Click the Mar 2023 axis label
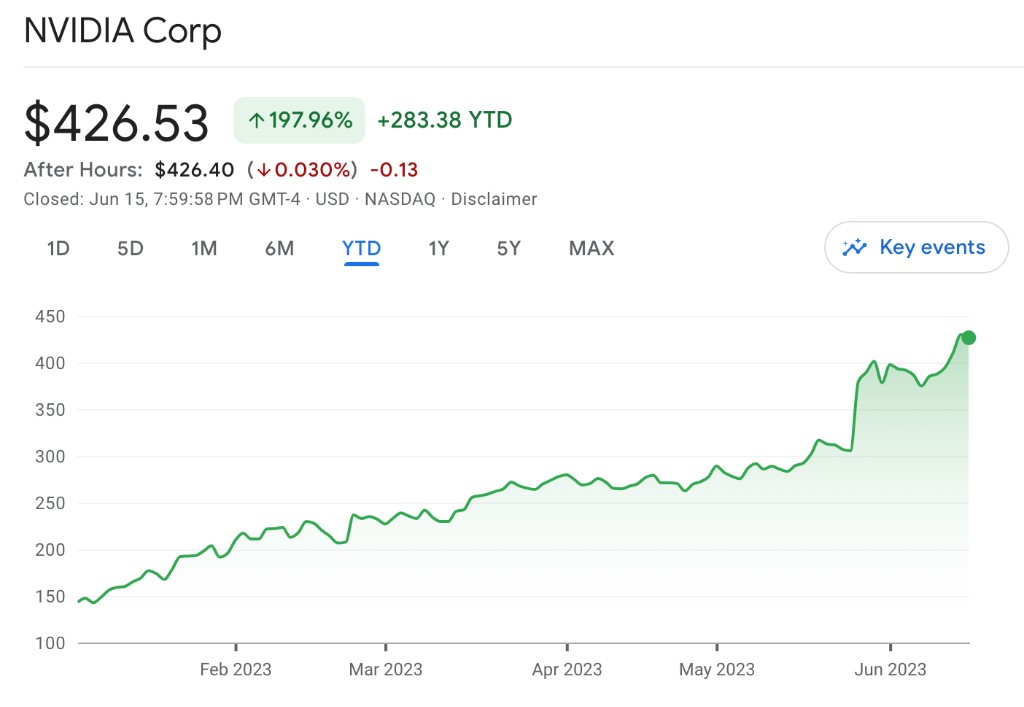 (x=385, y=669)
